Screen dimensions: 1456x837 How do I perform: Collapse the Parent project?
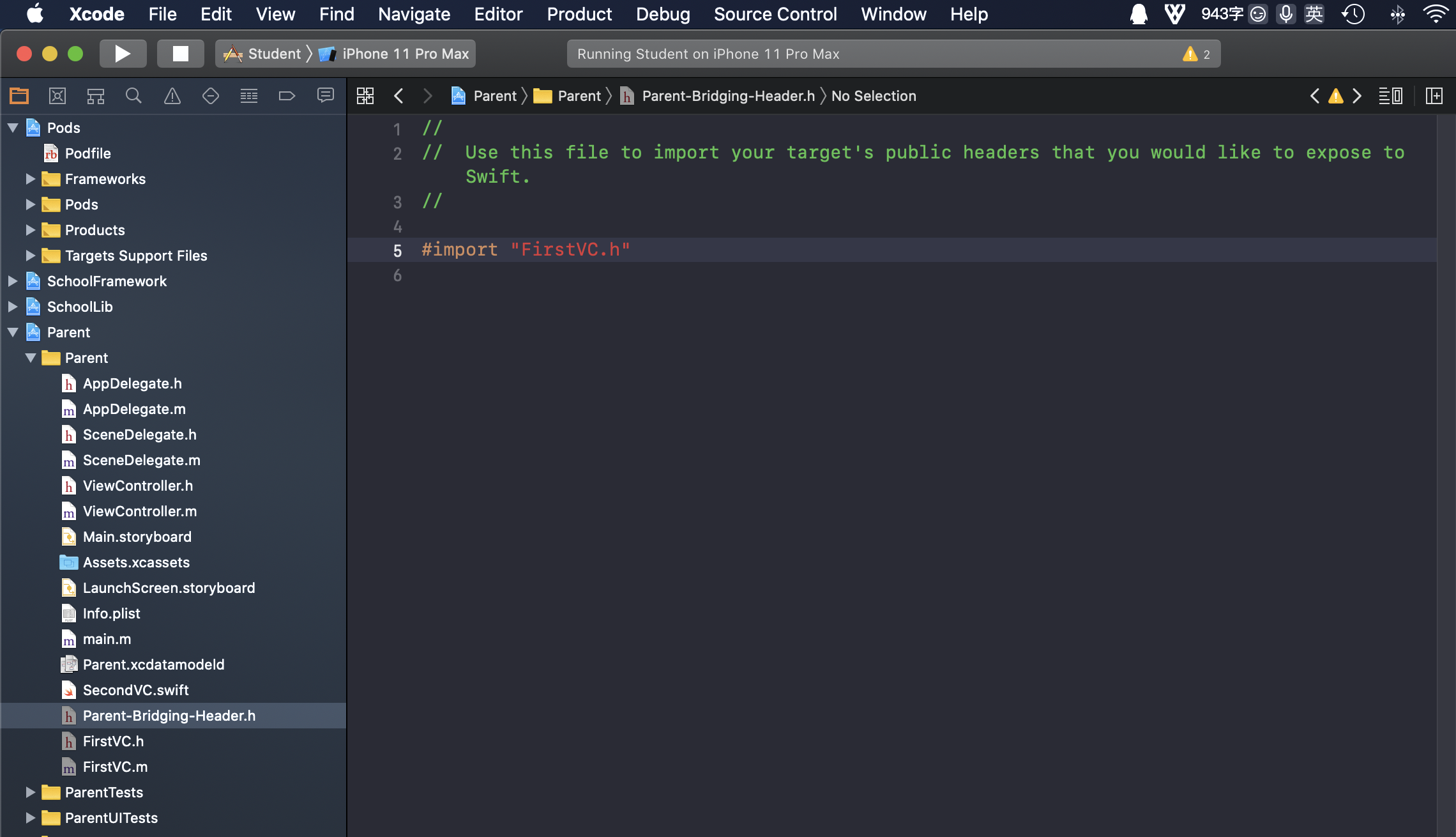pos(13,332)
